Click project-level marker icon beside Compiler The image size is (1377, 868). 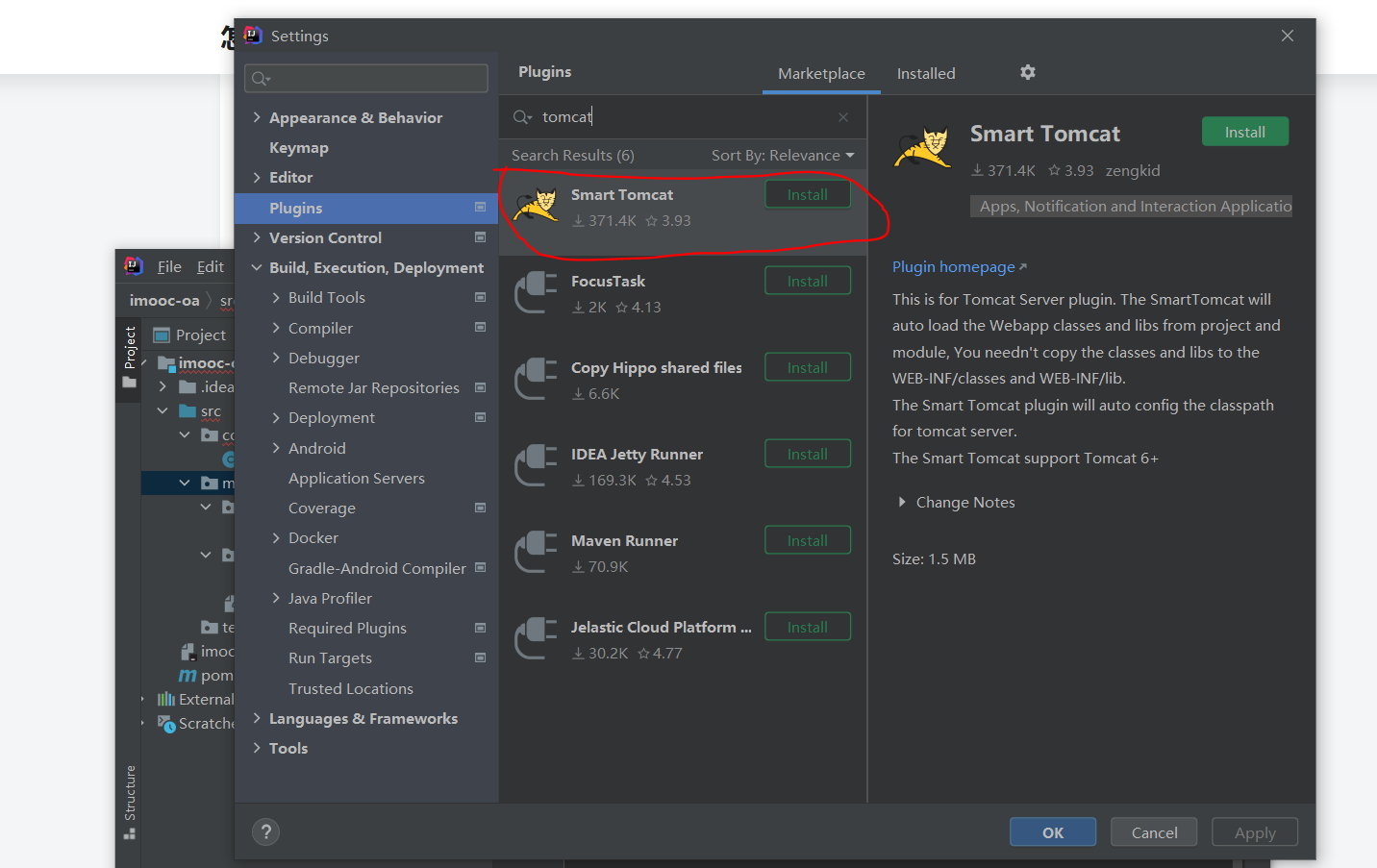pyautogui.click(x=481, y=328)
